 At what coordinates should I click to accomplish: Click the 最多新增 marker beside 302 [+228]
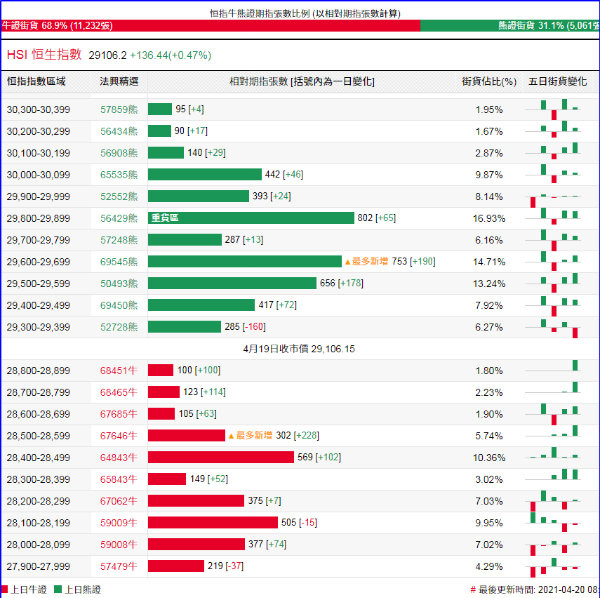coord(250,435)
